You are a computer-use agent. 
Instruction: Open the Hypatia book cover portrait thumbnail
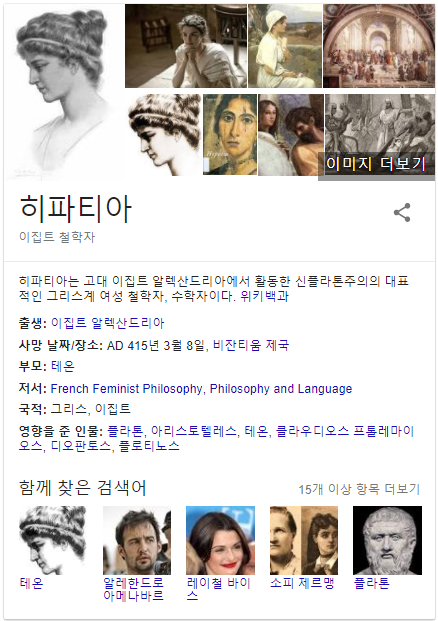(x=230, y=135)
